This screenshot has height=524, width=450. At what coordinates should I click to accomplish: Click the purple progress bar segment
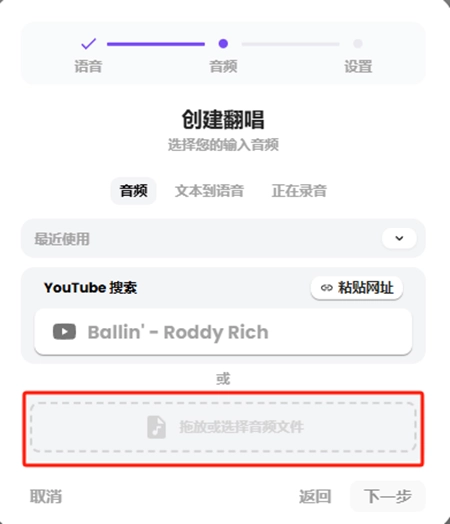156,44
